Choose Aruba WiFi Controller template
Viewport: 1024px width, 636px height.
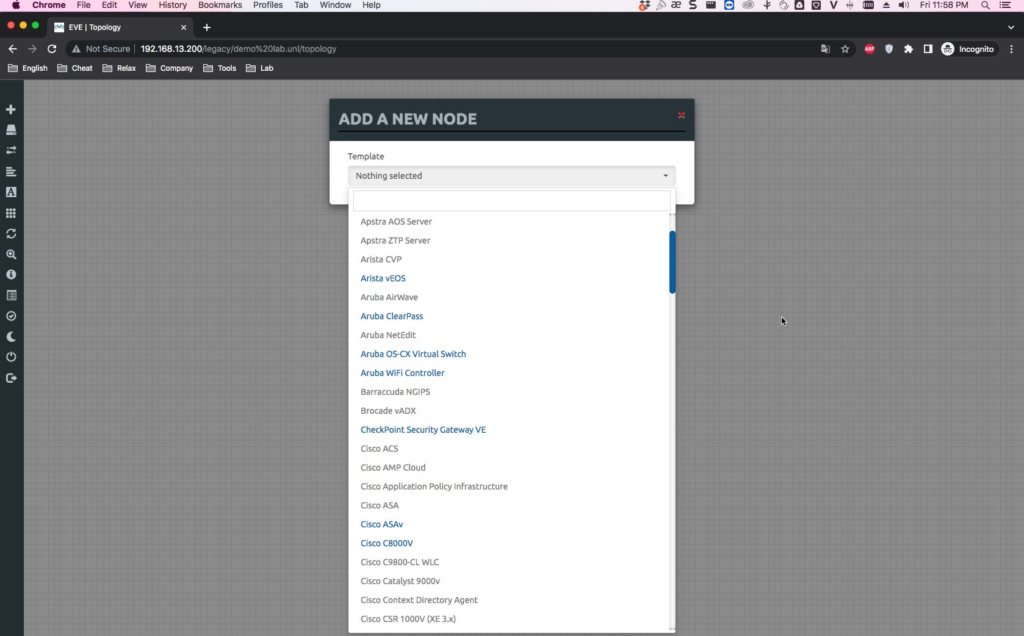402,373
